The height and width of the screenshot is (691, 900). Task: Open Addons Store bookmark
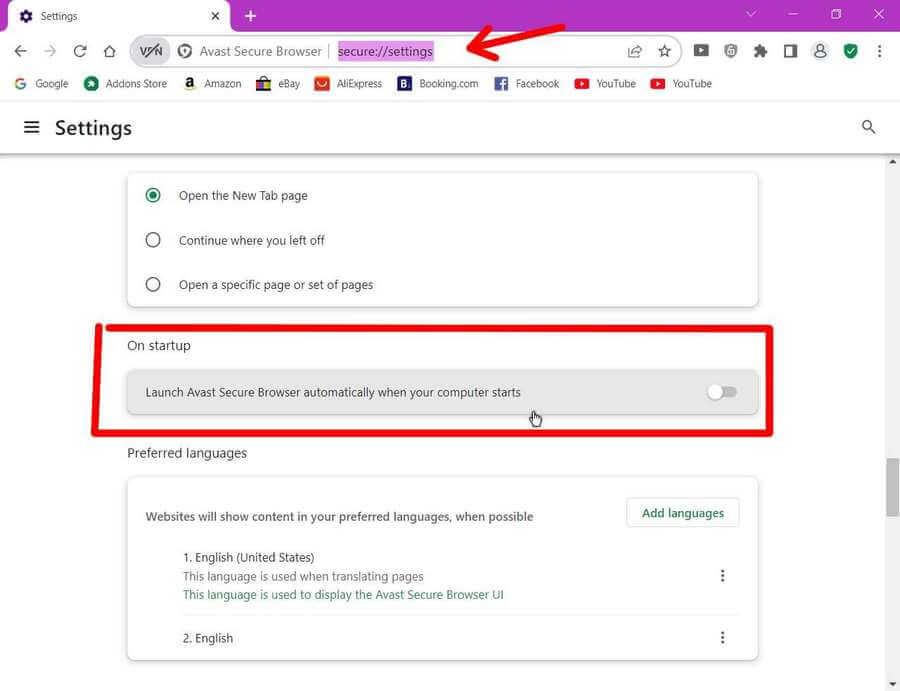point(125,84)
